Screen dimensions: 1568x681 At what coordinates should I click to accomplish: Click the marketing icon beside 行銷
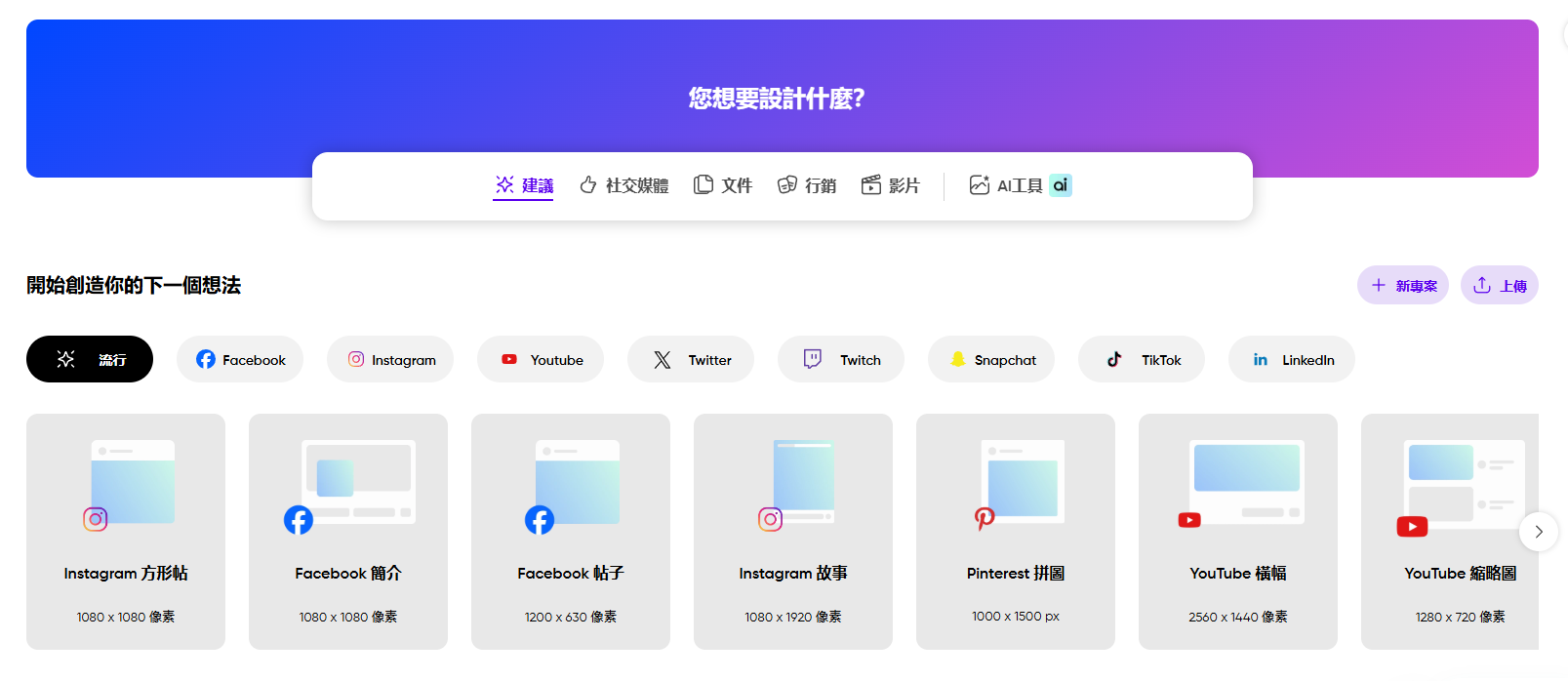tap(787, 184)
